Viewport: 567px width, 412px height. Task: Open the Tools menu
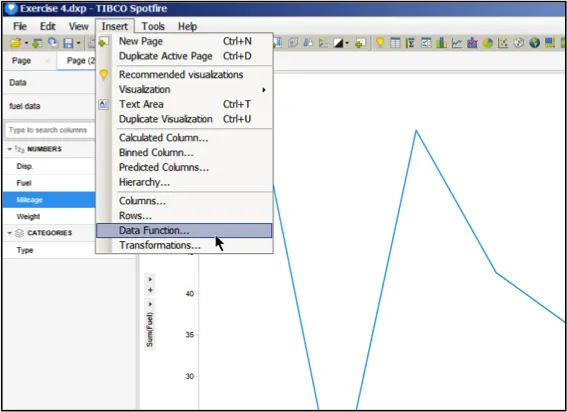(x=153, y=26)
